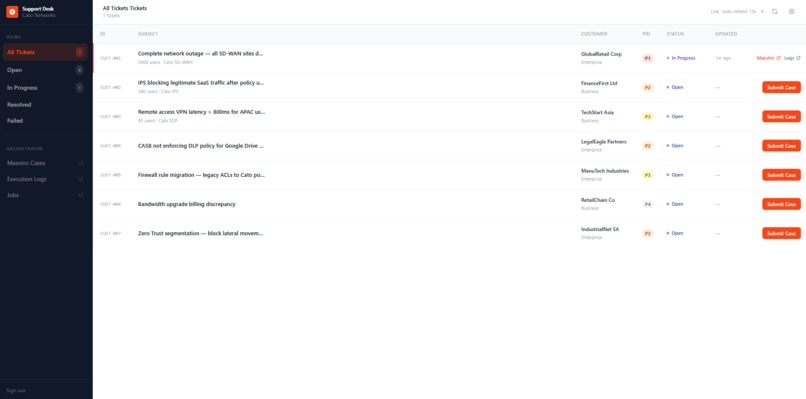
Task: Click customer name 'RetailChain Co'
Action: pyautogui.click(x=598, y=200)
